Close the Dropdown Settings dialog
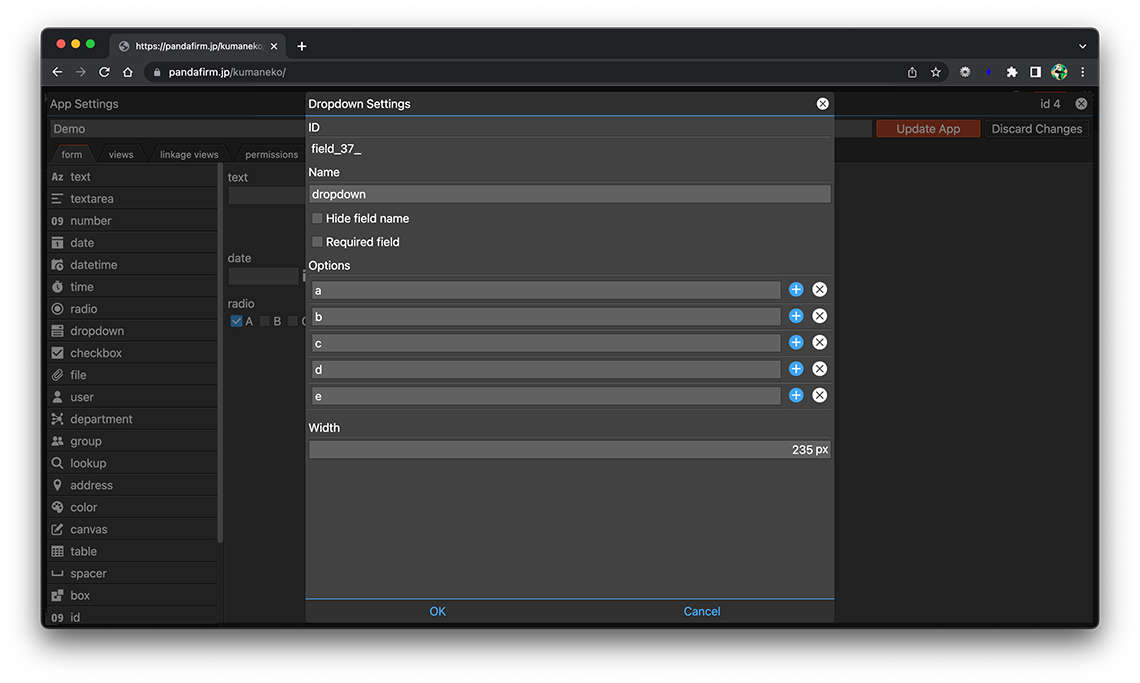Image resolution: width=1140 pixels, height=683 pixels. 822,104
